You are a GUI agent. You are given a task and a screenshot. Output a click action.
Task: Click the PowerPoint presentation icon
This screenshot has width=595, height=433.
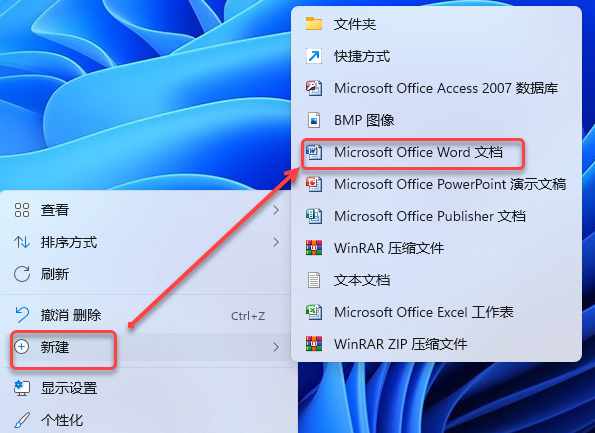(x=314, y=184)
